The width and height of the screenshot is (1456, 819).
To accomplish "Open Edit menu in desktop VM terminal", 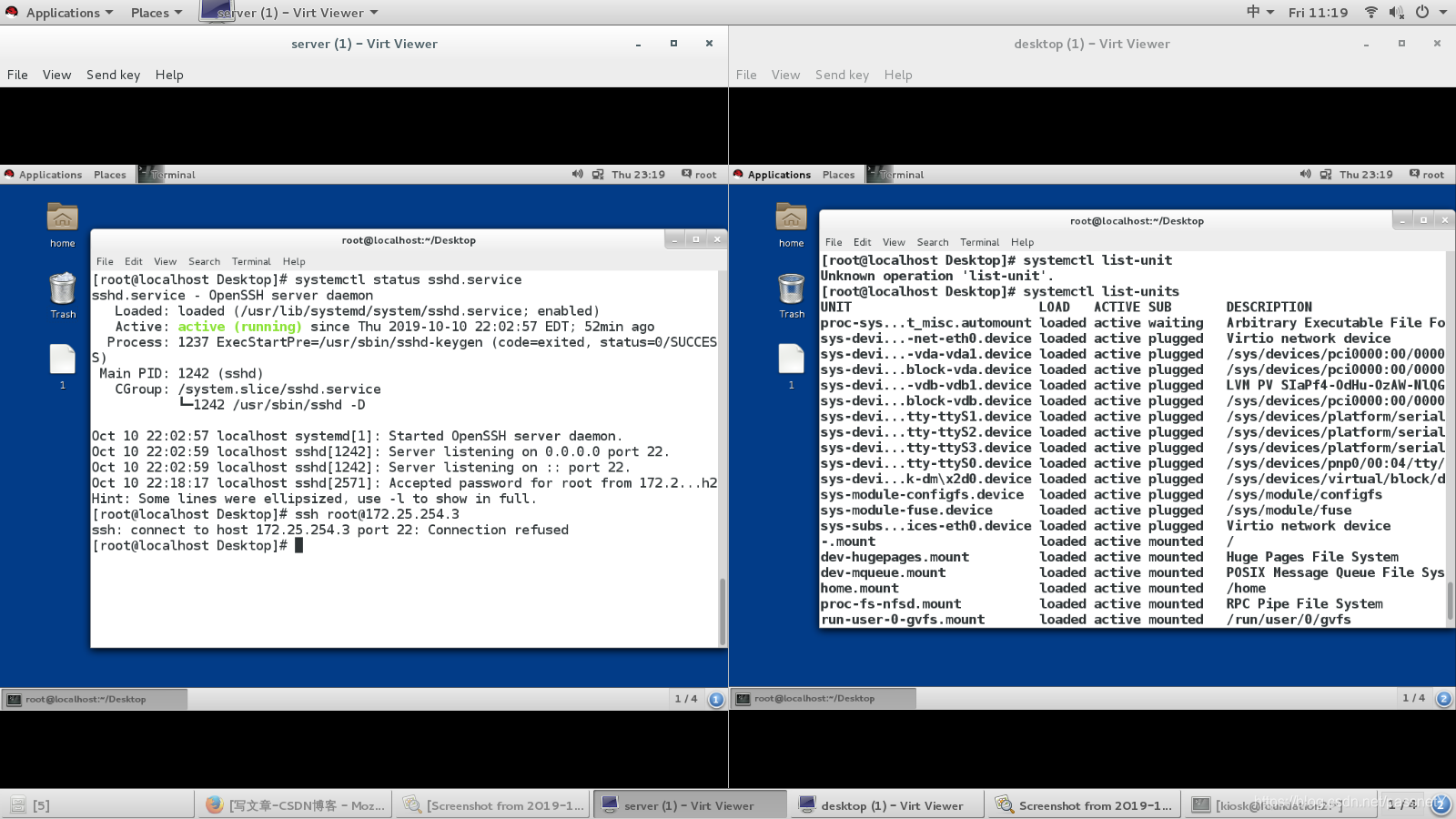I will 862,242.
